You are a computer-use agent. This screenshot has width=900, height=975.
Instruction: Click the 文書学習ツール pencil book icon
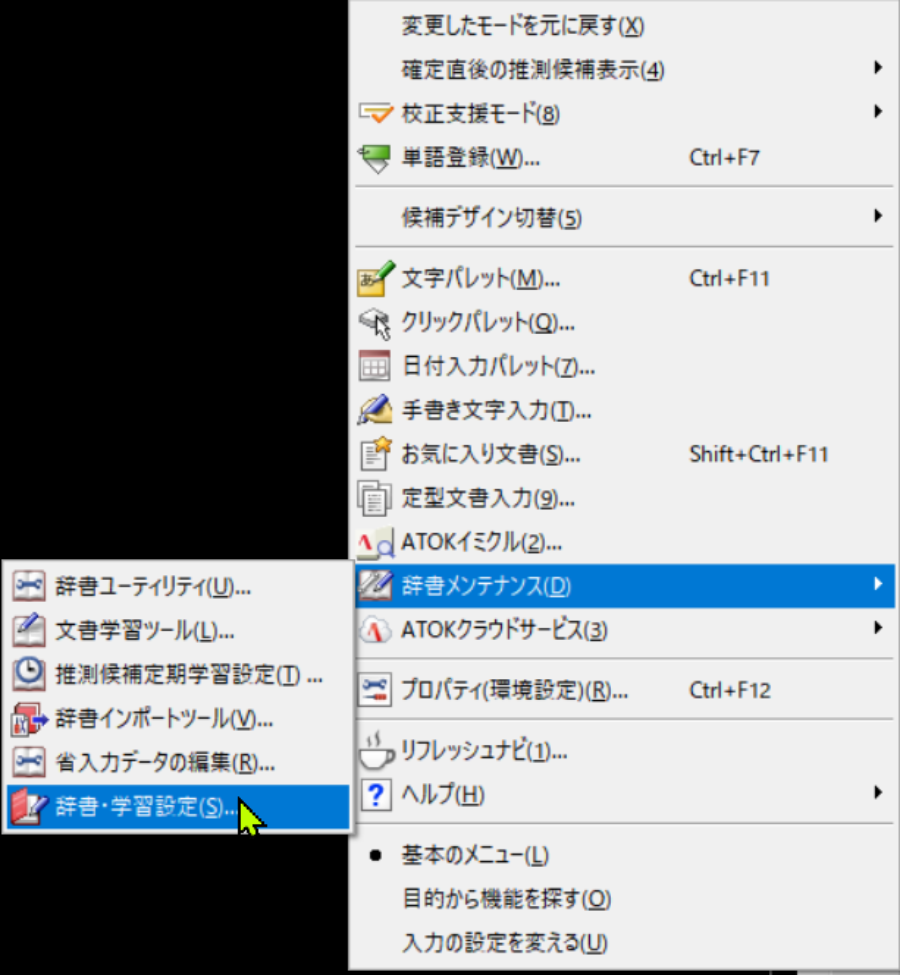tap(29, 630)
